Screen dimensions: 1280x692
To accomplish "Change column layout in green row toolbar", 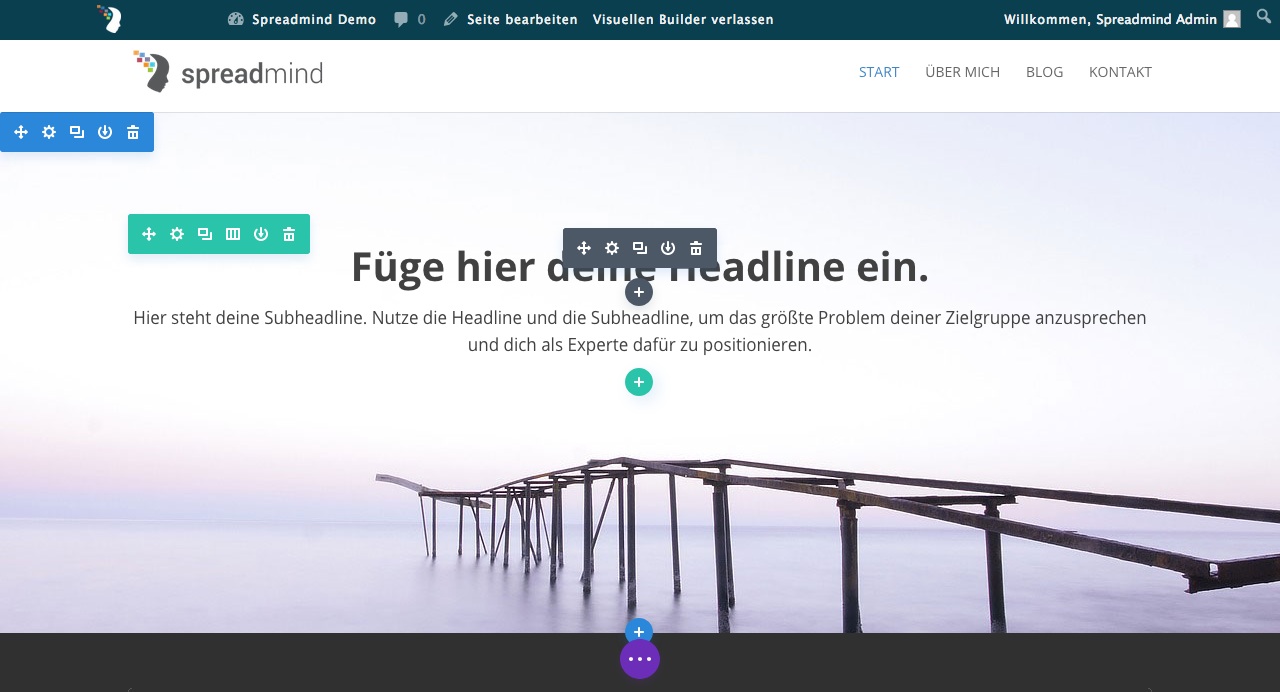I will pyautogui.click(x=233, y=234).
